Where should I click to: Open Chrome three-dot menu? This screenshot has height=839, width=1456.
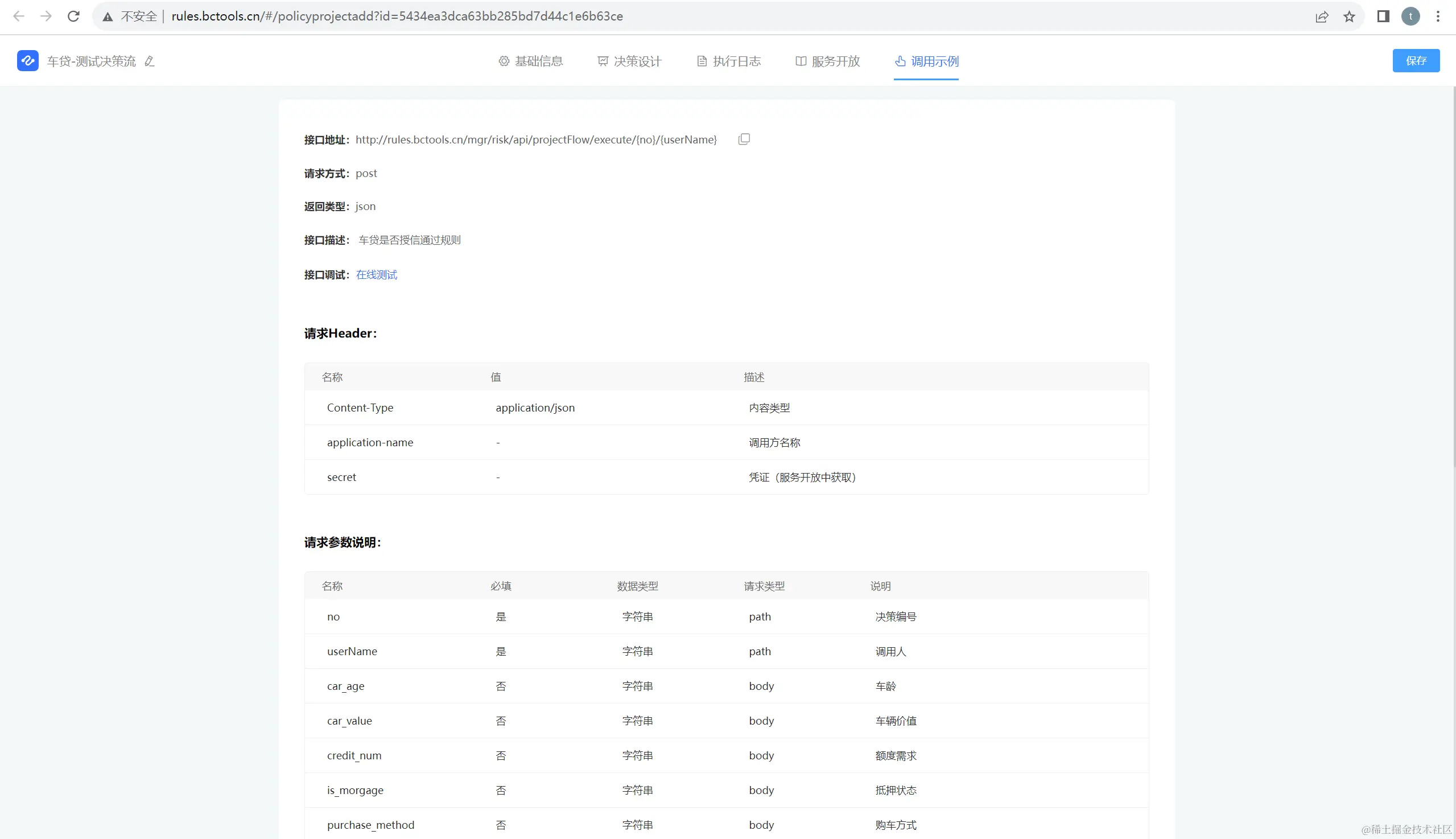1438,16
